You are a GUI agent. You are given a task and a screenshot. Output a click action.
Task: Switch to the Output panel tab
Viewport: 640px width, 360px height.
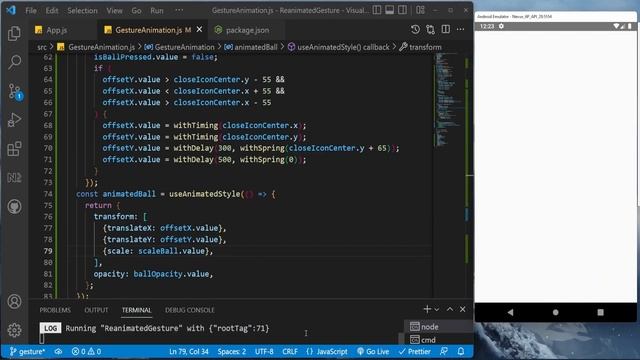tap(96, 310)
